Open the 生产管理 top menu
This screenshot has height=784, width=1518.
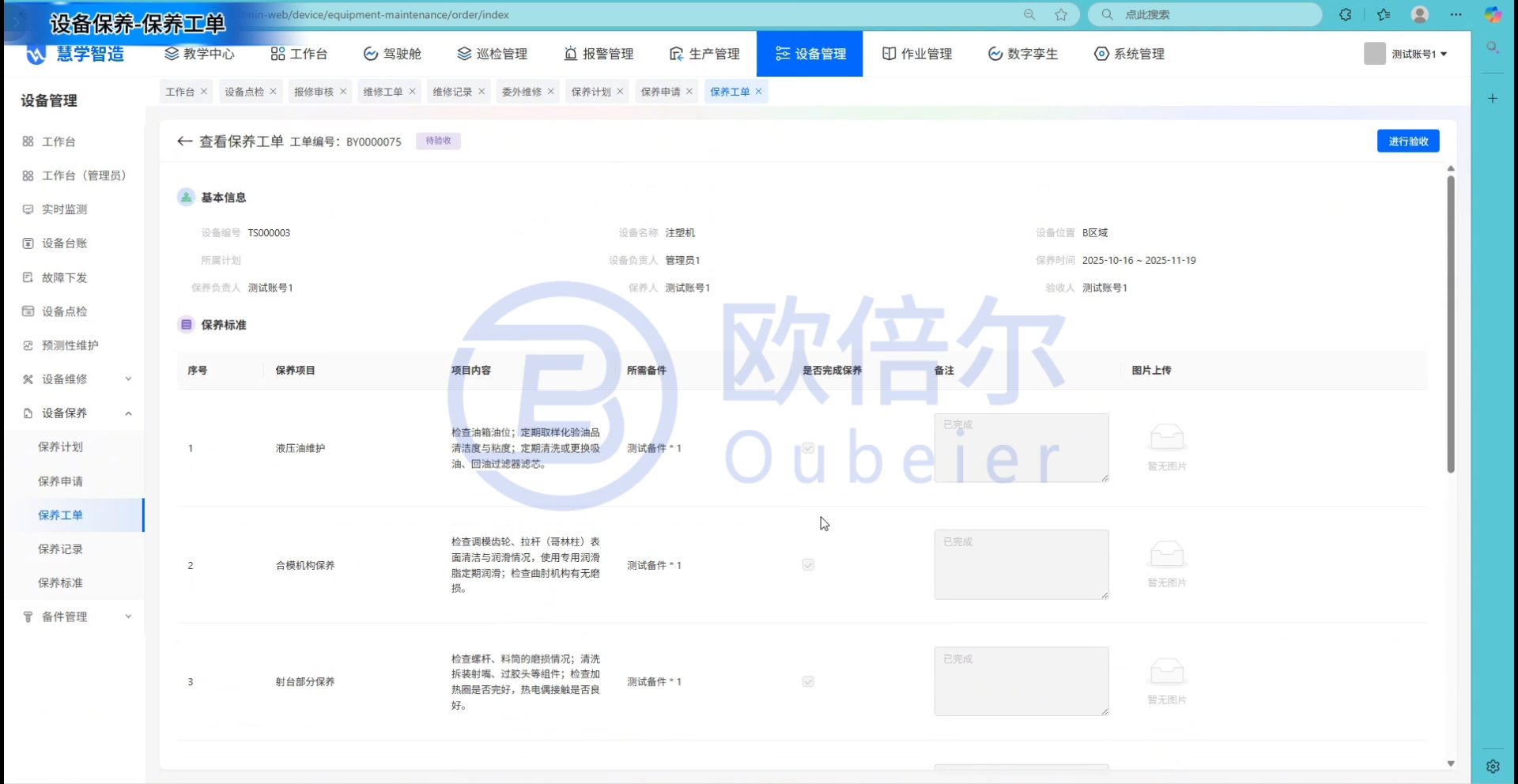[704, 54]
